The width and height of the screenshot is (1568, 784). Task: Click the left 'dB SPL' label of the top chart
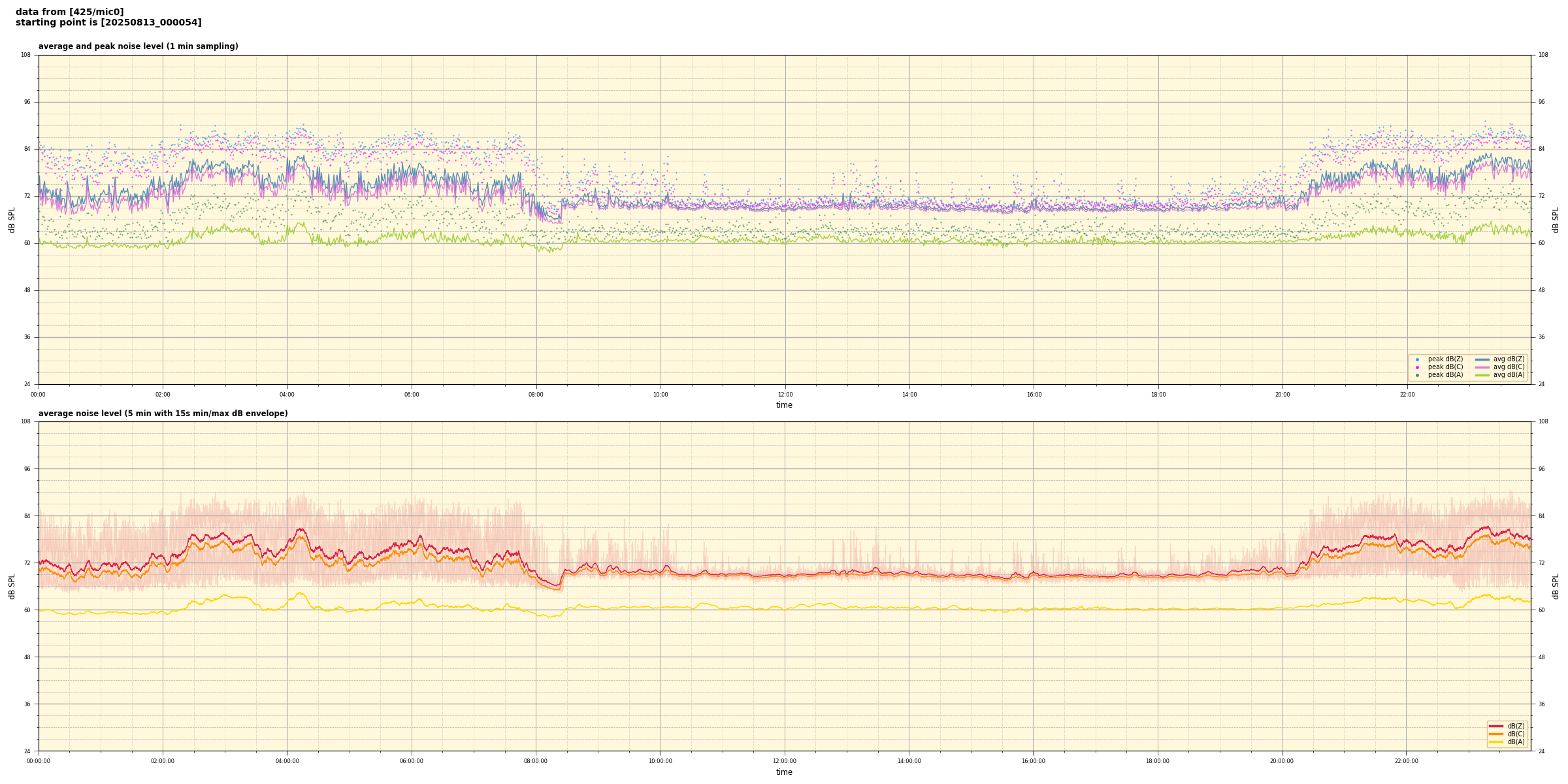coord(12,220)
